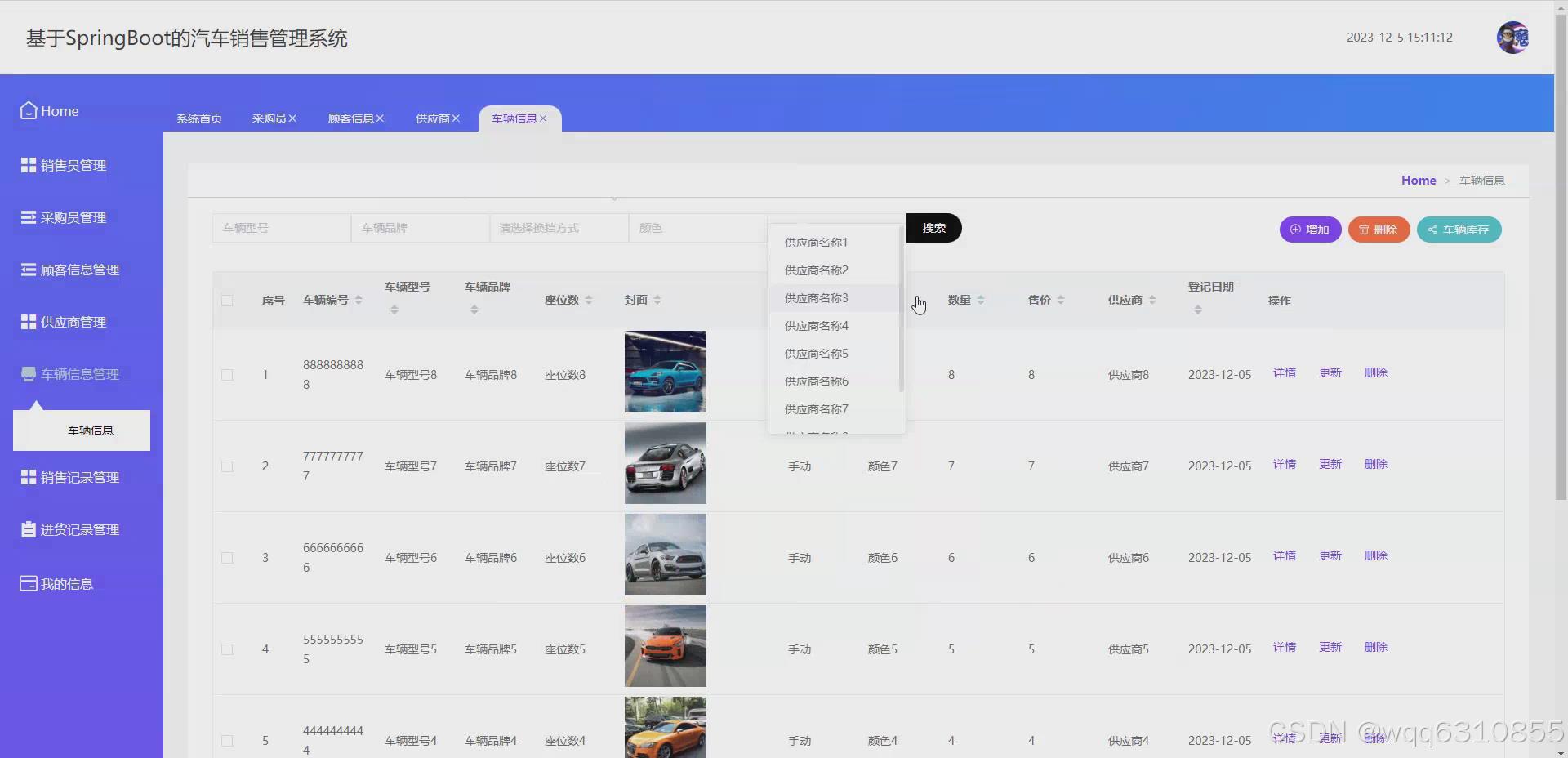Choose 供应商名称4 from the dropdown list
The height and width of the screenshot is (758, 1568).
tap(834, 326)
